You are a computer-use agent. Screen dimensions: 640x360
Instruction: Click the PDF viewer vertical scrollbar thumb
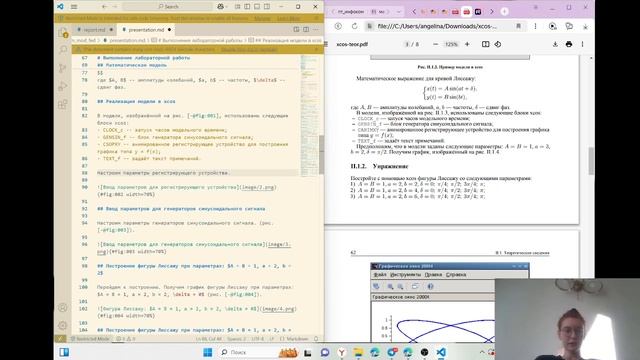tap(591, 161)
